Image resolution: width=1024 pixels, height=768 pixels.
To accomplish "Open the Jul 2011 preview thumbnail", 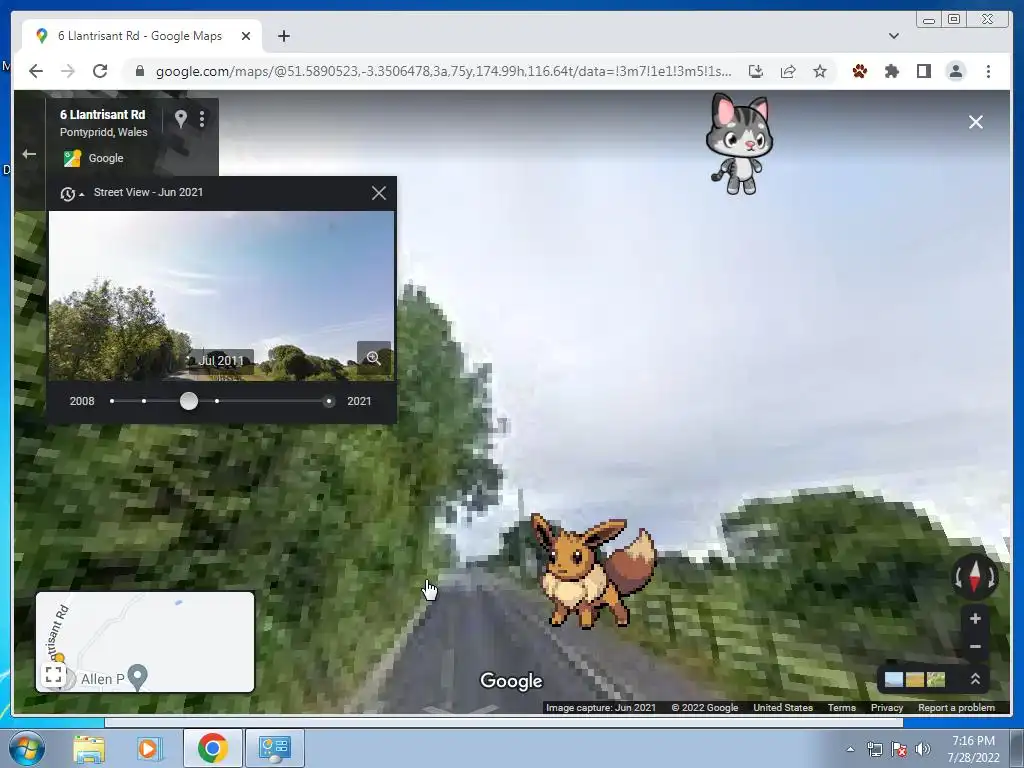I will (221, 295).
